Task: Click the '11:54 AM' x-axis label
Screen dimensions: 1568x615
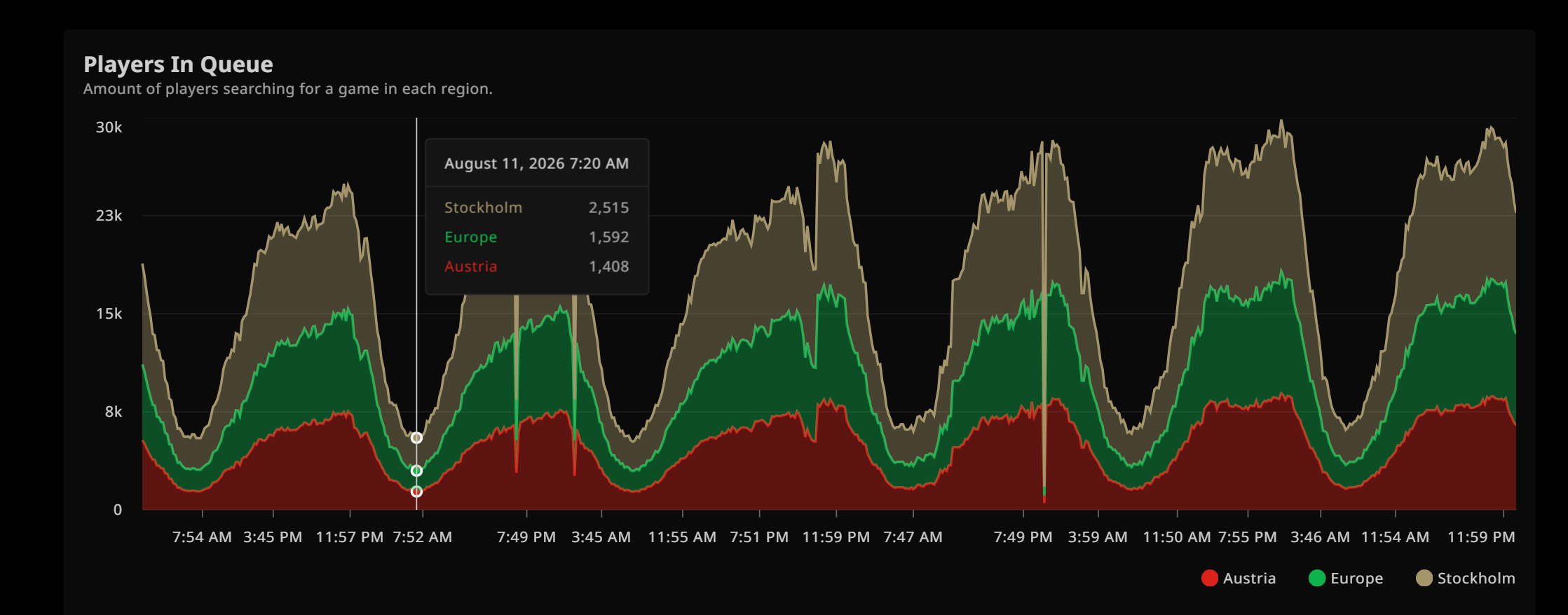Action: click(1395, 537)
